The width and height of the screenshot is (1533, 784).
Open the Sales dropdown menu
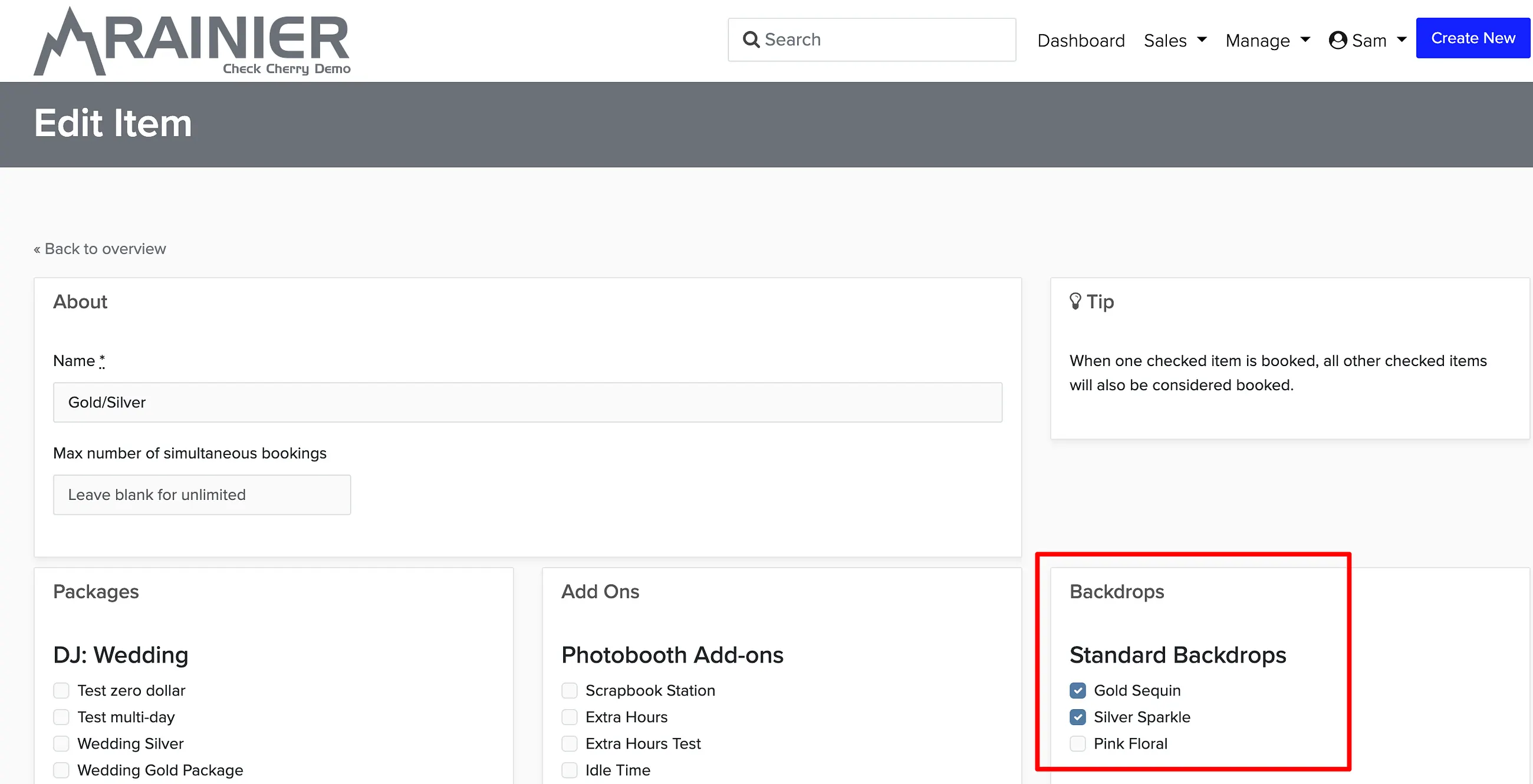coord(1175,41)
